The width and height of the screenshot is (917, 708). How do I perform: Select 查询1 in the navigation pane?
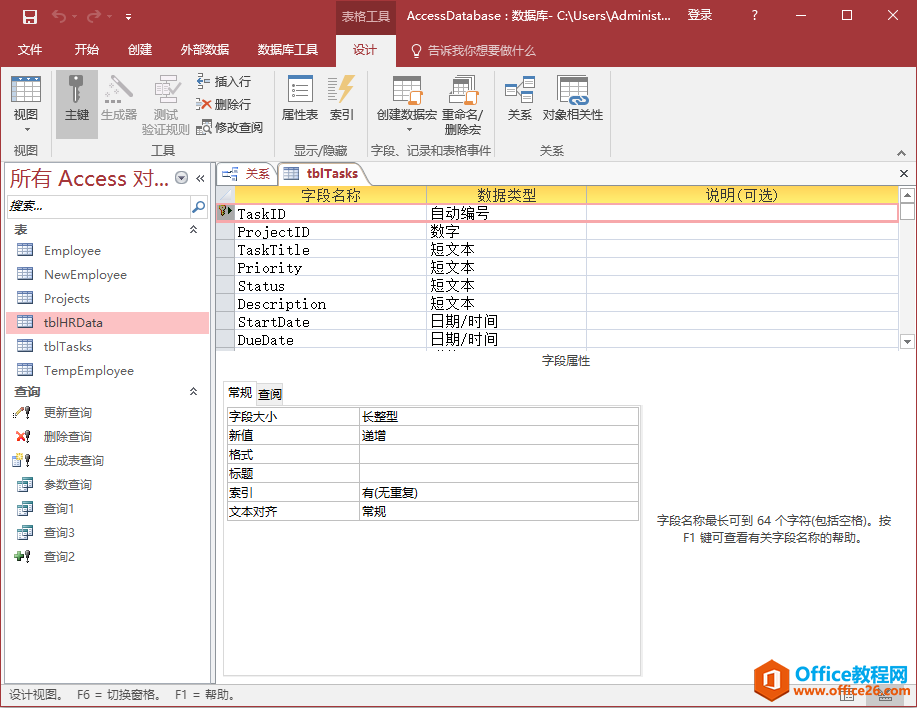click(x=108, y=509)
